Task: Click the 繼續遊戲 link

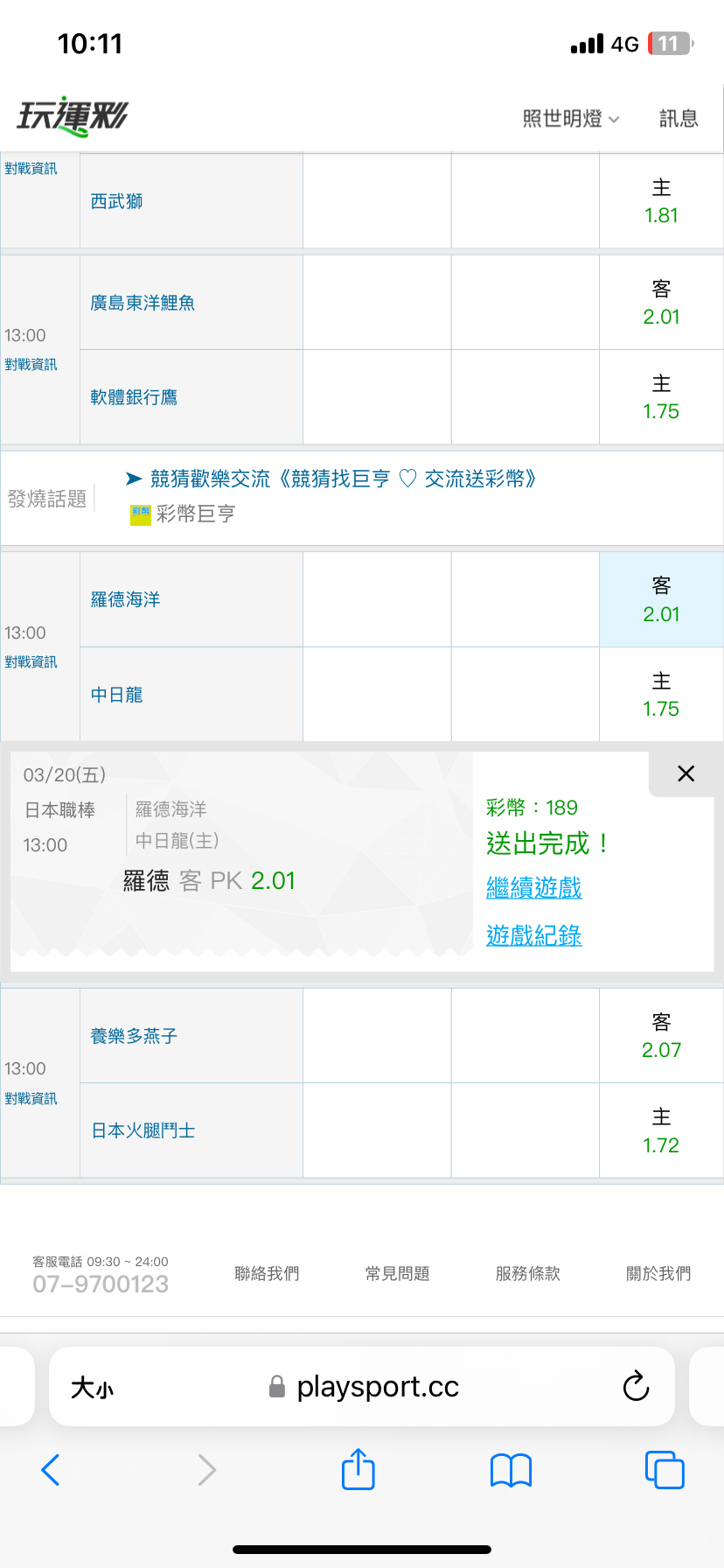Action: point(533,888)
